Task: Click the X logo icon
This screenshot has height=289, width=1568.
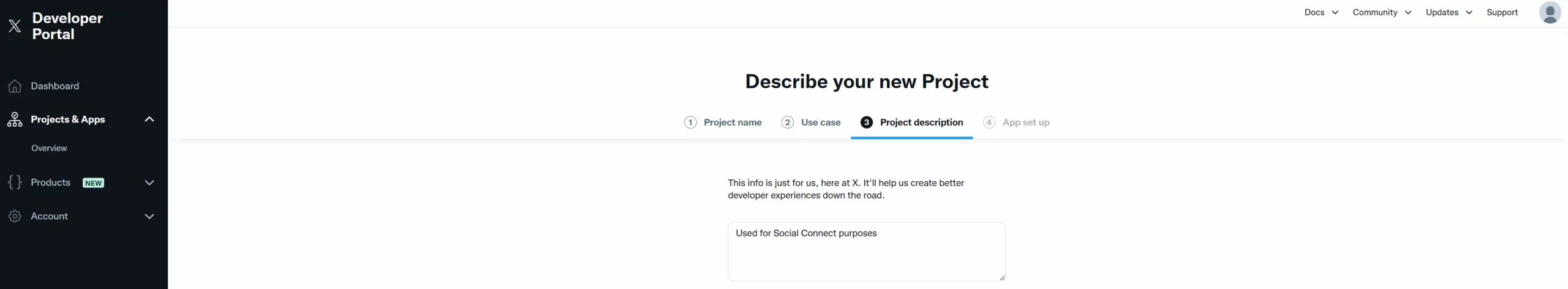Action: click(15, 26)
